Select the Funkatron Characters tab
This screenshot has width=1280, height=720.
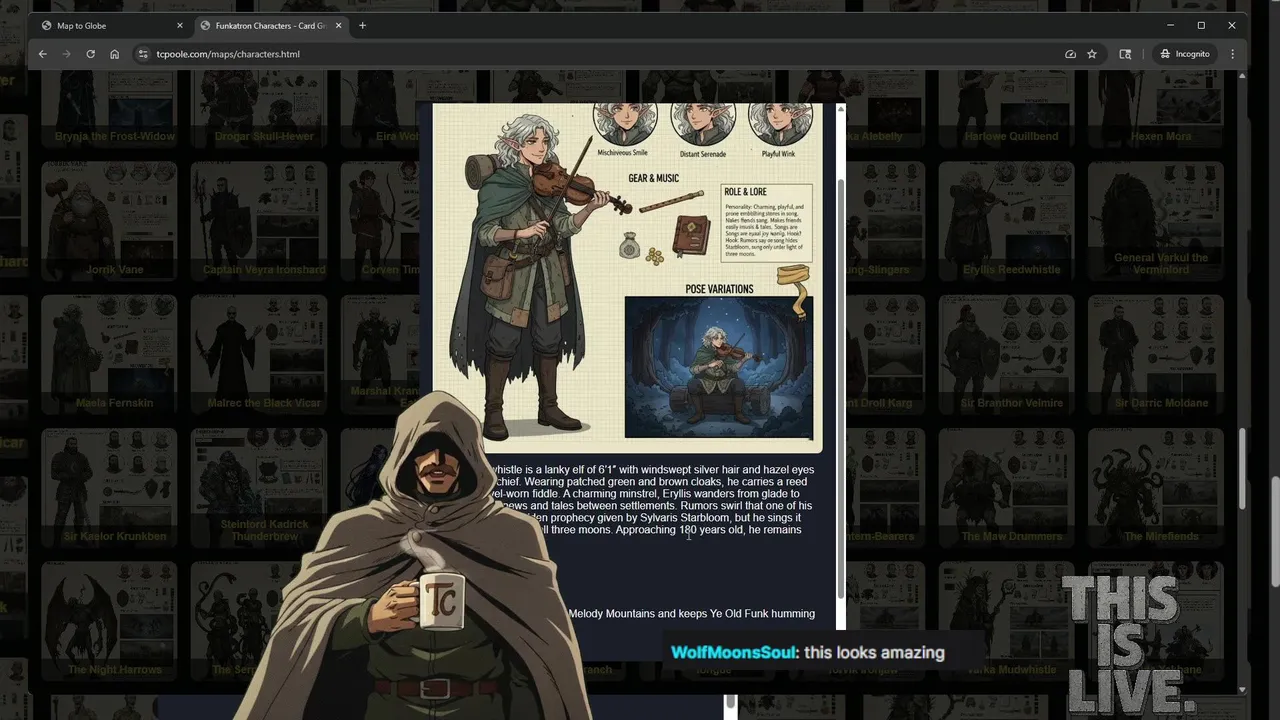coord(270,25)
